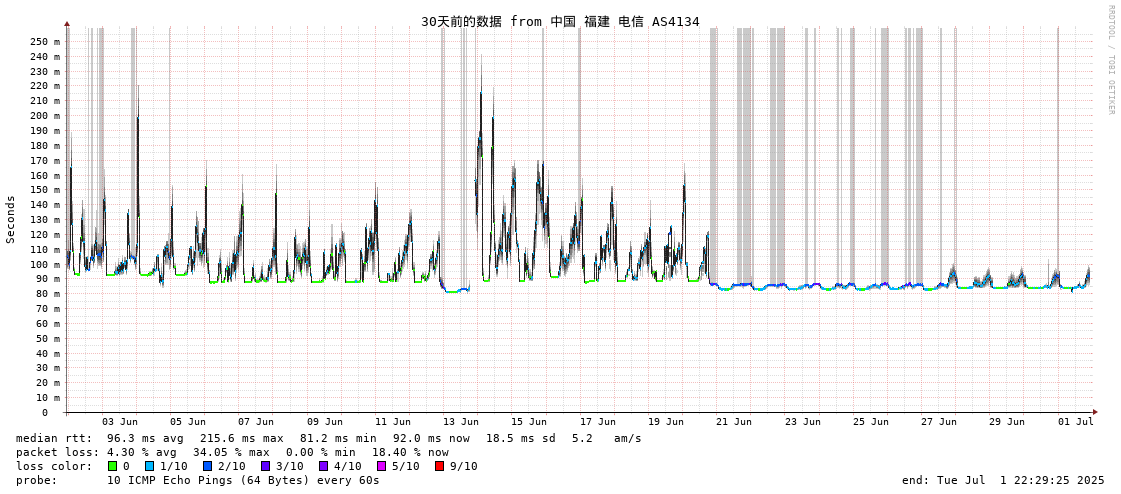Click the '90 m' y-axis label
Viewport: 1121px width, 494px height.
pos(49,279)
